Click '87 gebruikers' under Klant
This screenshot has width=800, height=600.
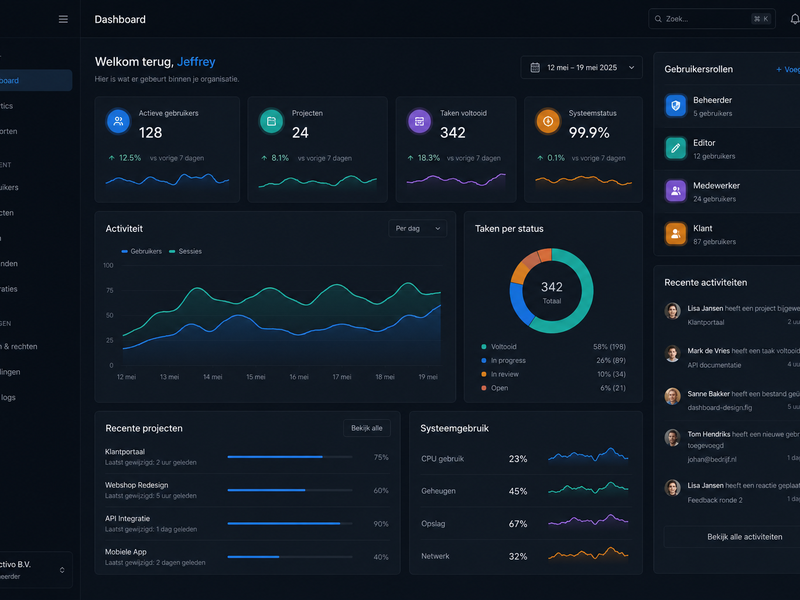[714, 242]
